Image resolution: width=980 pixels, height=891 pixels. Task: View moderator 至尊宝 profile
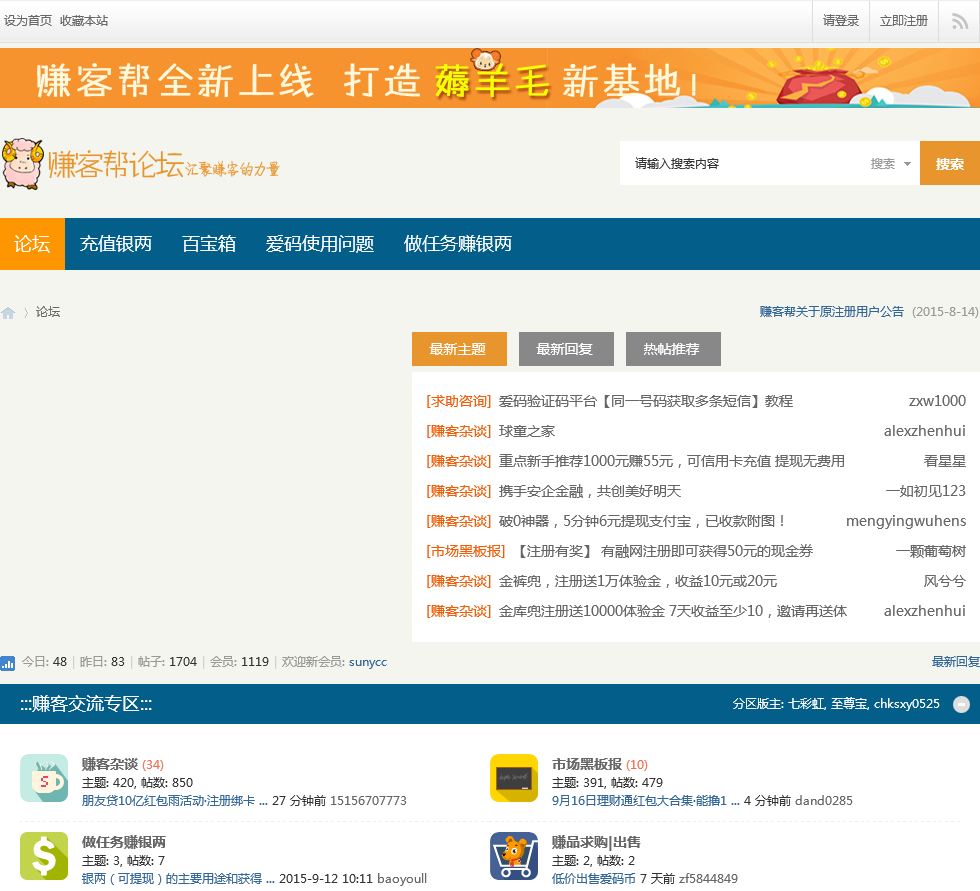point(849,704)
